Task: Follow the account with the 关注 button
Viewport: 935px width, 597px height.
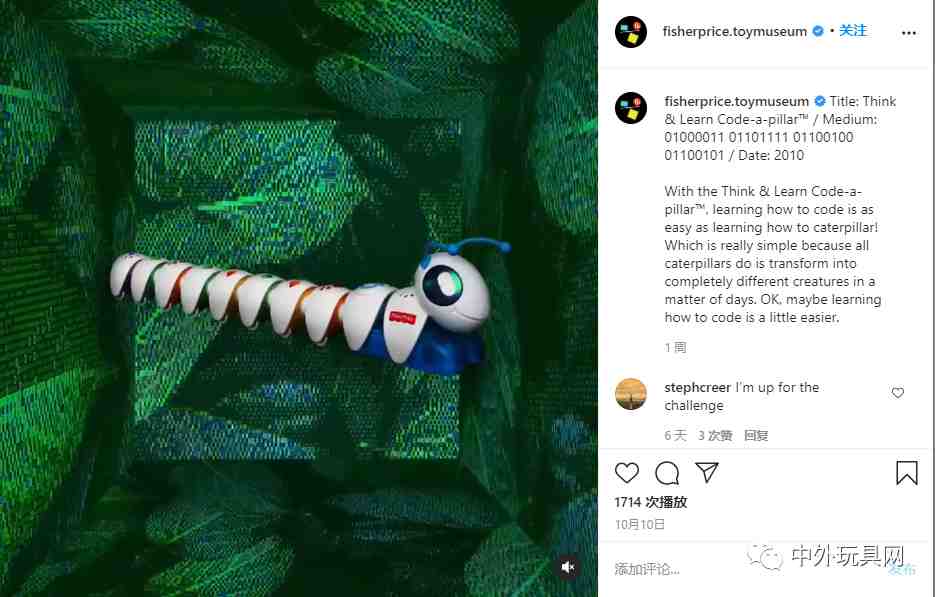Action: [x=853, y=31]
